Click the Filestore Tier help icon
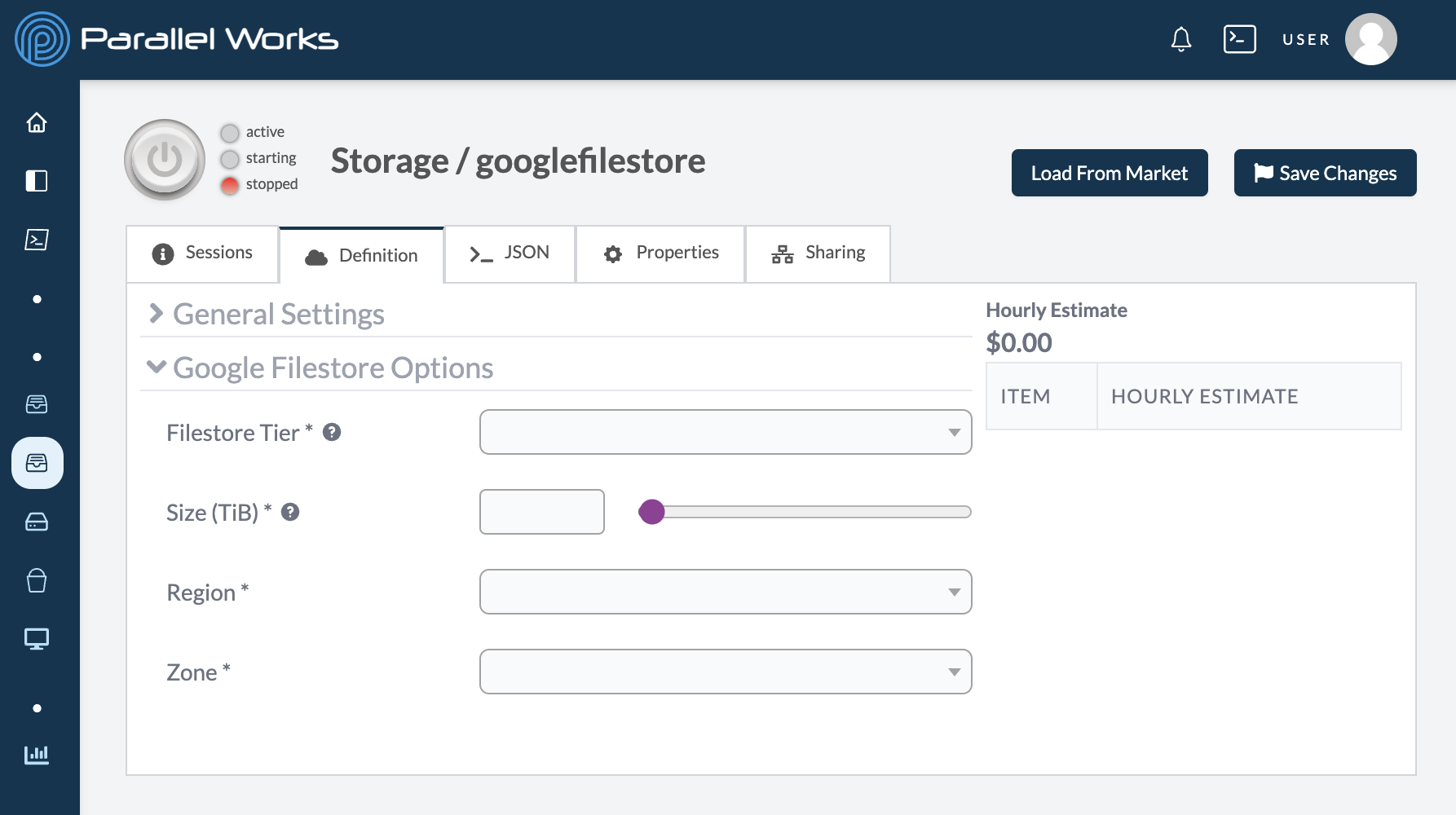This screenshot has height=815, width=1456. [332, 432]
